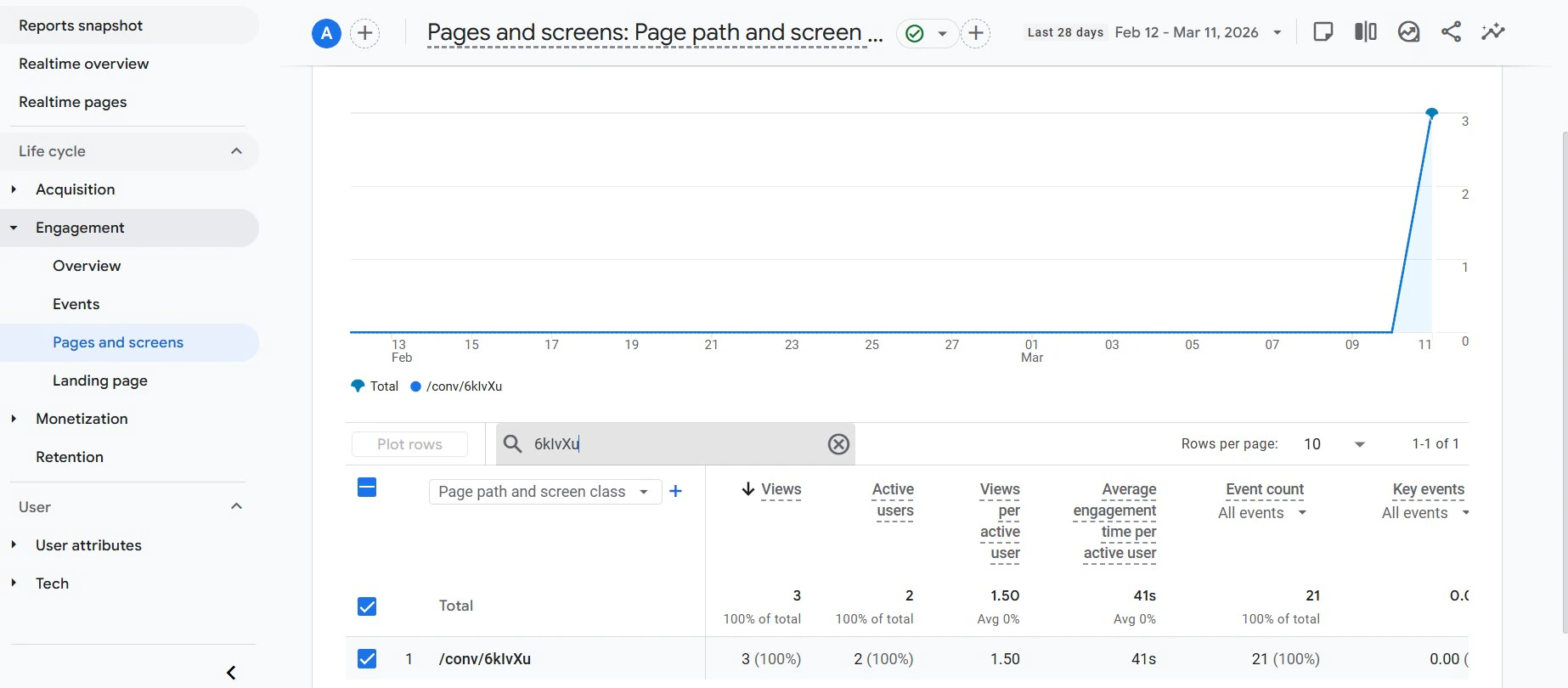
Task: Click the /conv/6kIvXu legend dot
Action: 415,386
